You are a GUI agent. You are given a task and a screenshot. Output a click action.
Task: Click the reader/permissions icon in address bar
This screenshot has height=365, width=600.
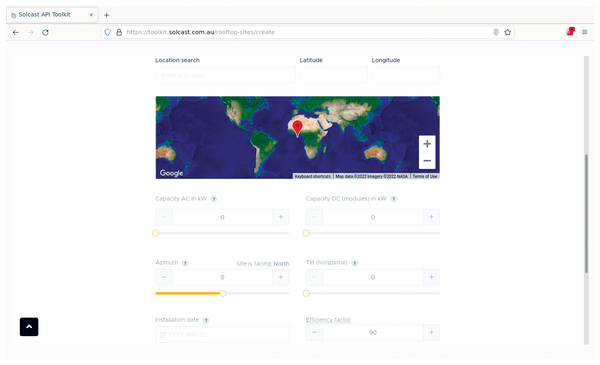496,32
